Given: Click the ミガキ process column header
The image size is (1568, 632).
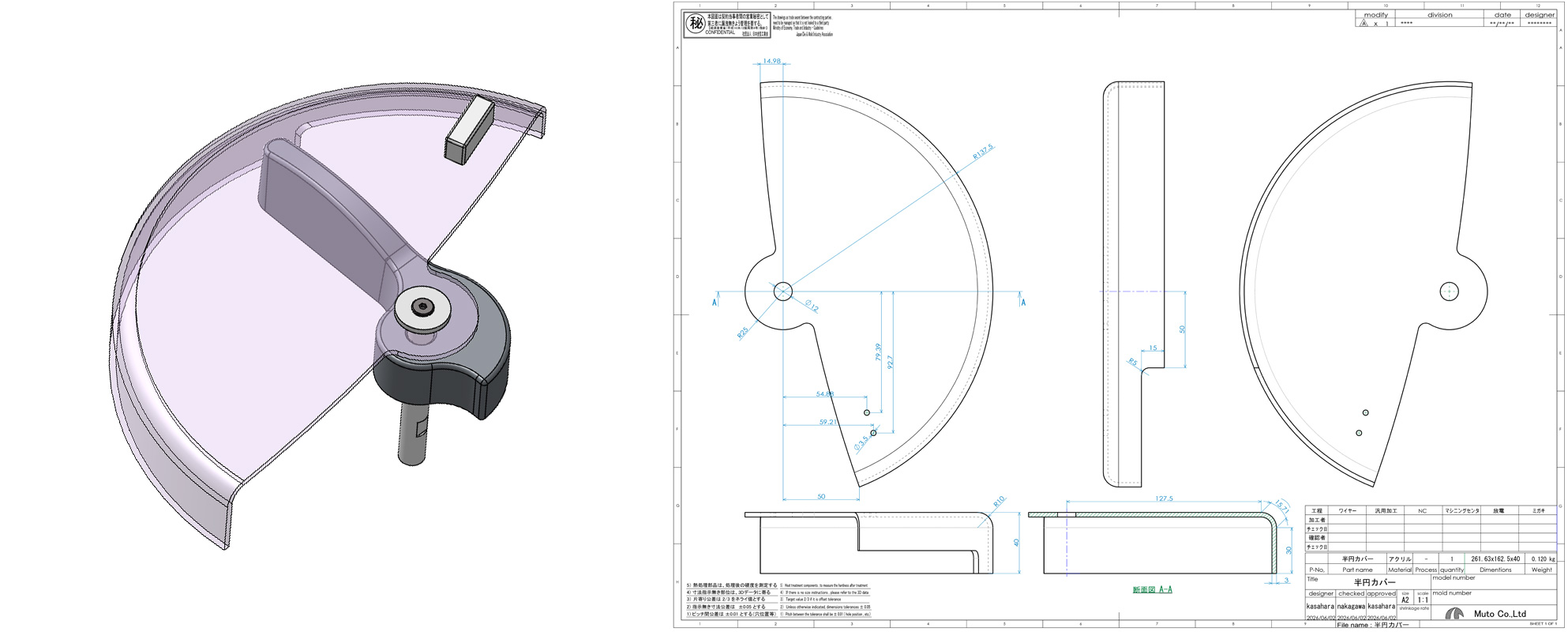Looking at the screenshot, I should [x=1538, y=511].
